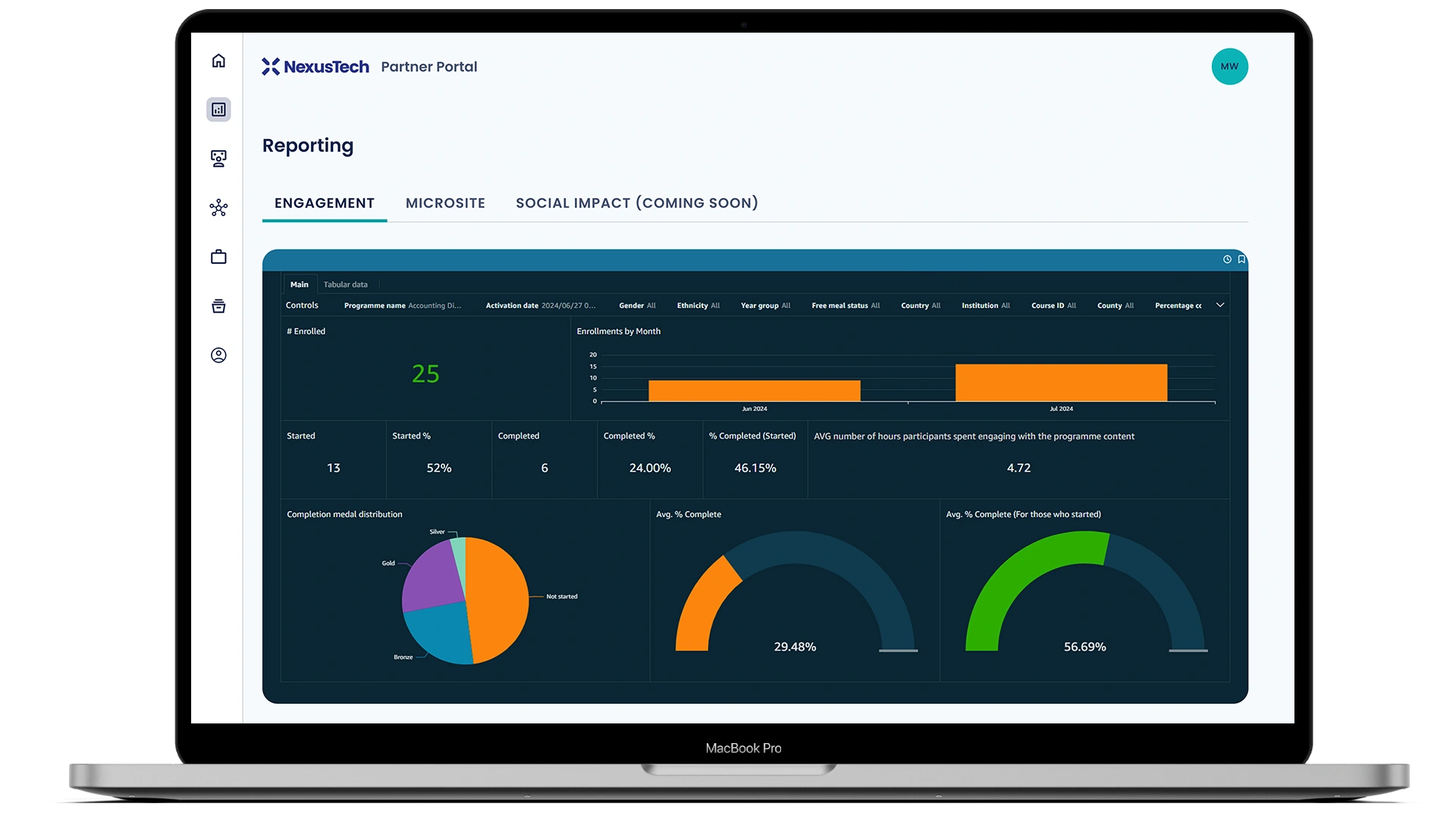Viewport: 1456px width, 819px height.
Task: Open the Activation date filter
Action: point(540,306)
